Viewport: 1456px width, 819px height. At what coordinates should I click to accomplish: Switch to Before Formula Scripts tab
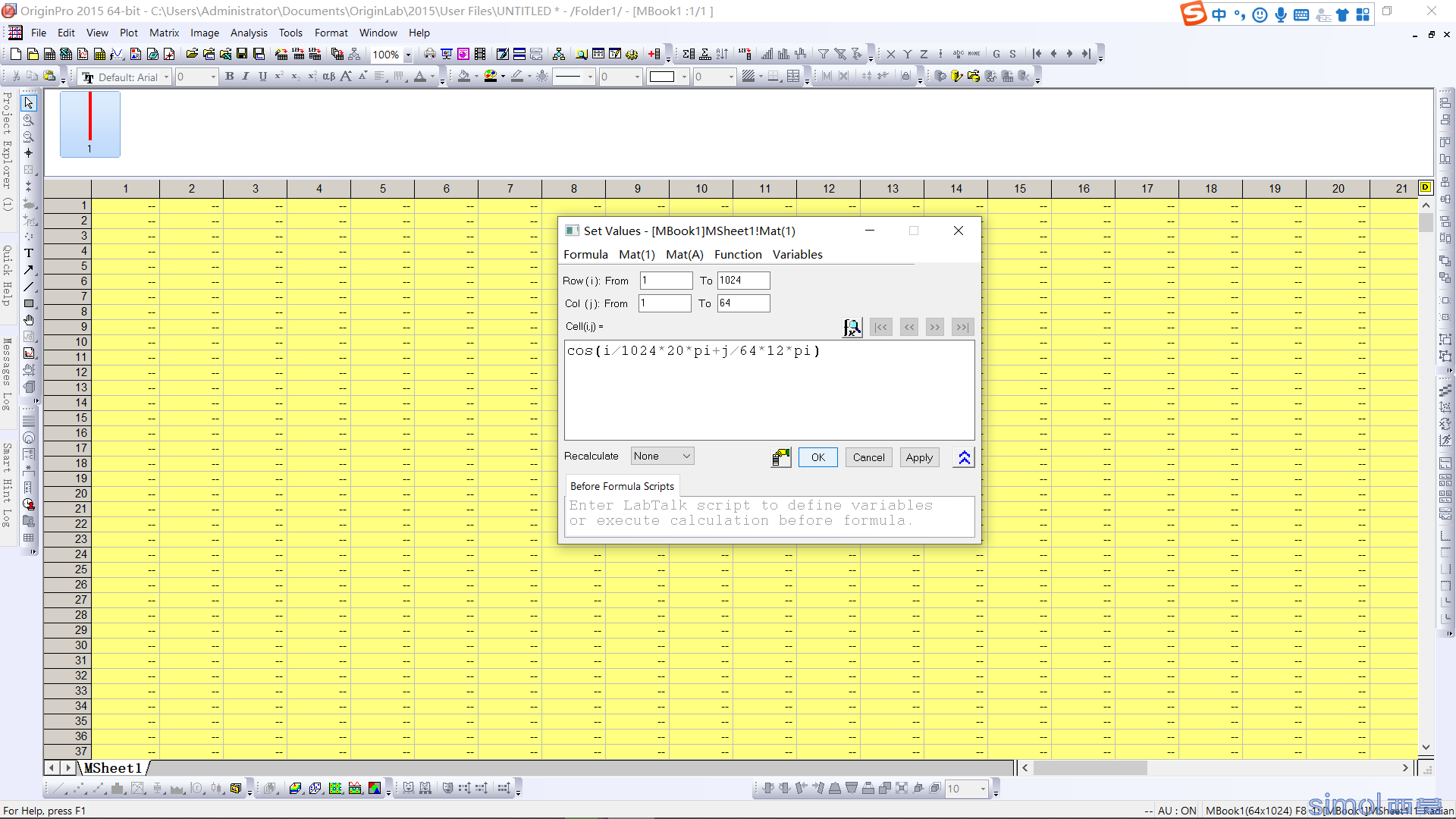[622, 486]
